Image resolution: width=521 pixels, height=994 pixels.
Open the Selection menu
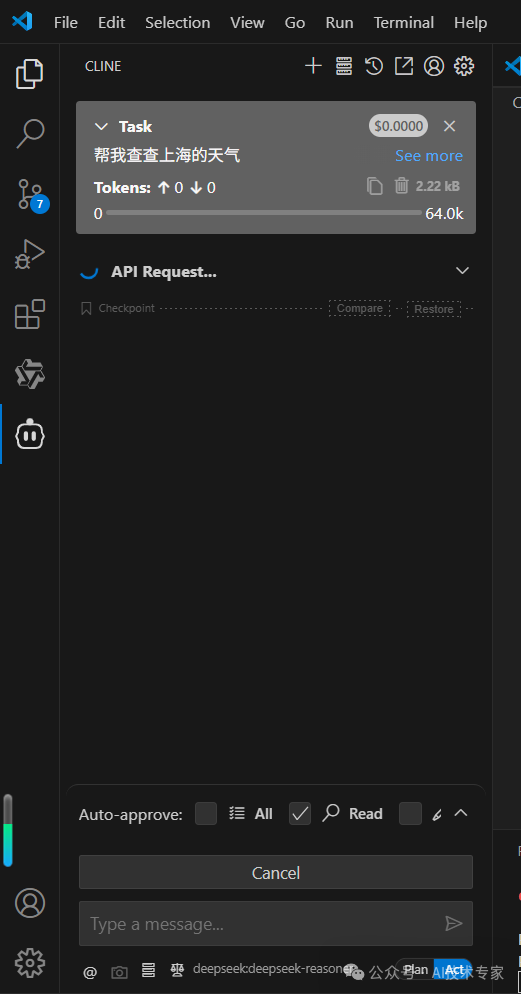[x=177, y=22]
